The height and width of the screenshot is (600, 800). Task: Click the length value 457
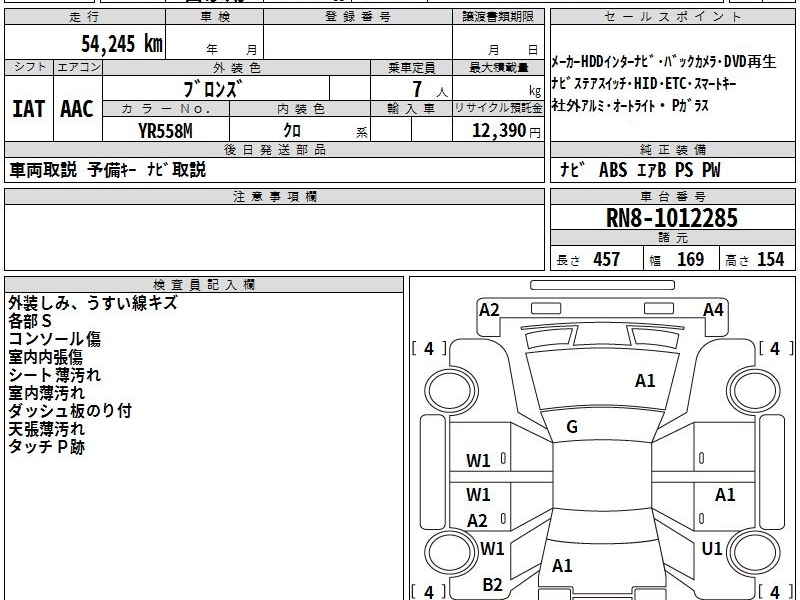point(607,260)
